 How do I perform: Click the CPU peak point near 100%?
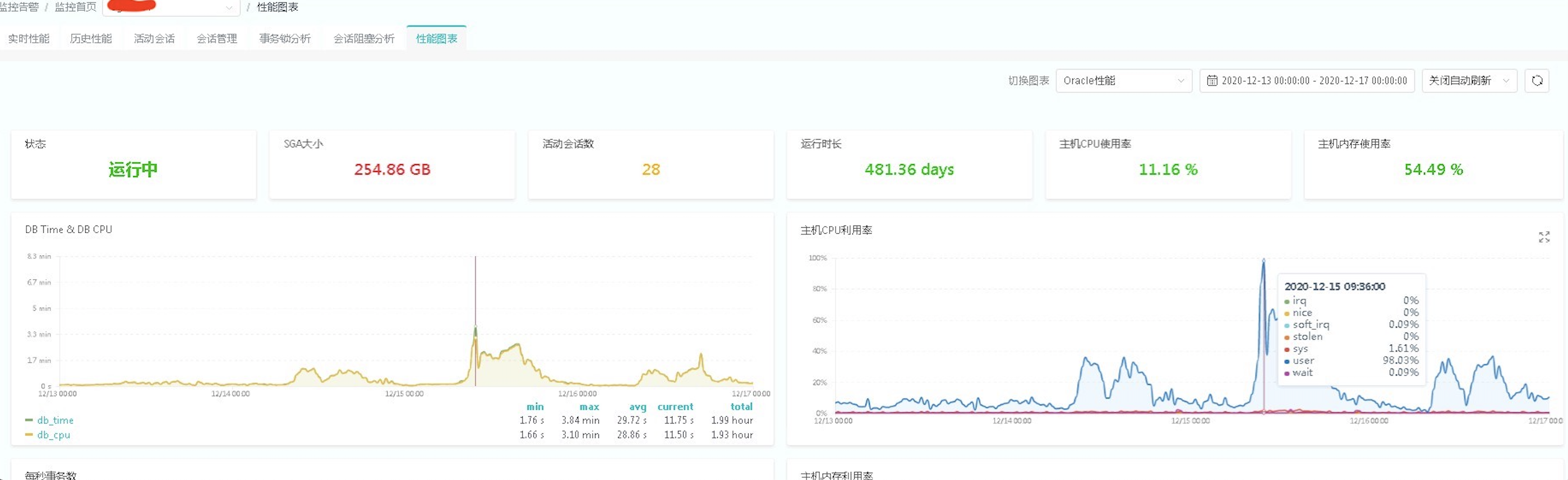tap(1263, 260)
